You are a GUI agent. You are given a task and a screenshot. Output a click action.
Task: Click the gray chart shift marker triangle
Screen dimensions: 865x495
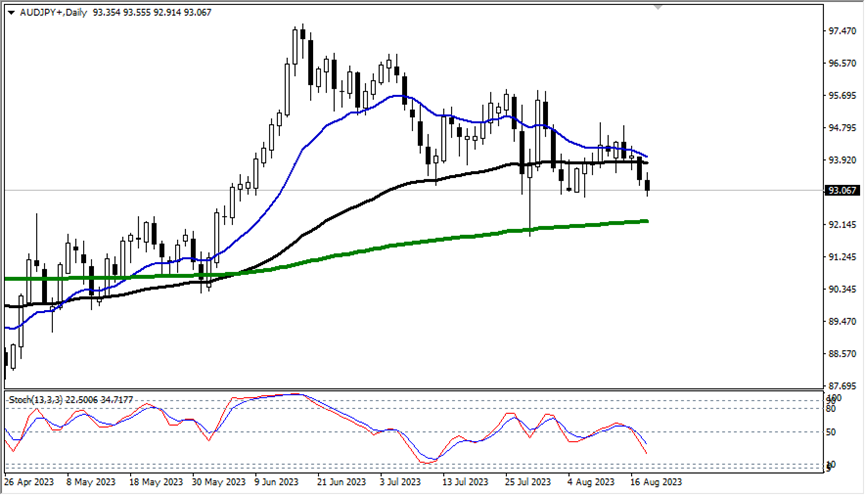[x=657, y=5]
